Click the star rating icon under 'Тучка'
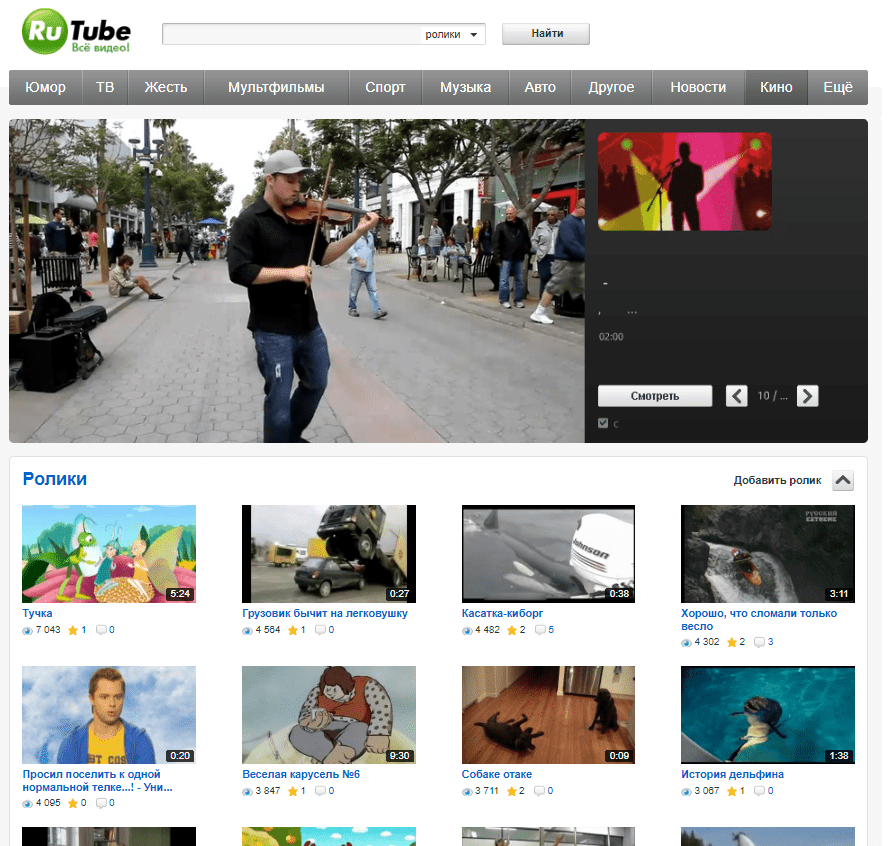The image size is (894, 846). click(73, 630)
